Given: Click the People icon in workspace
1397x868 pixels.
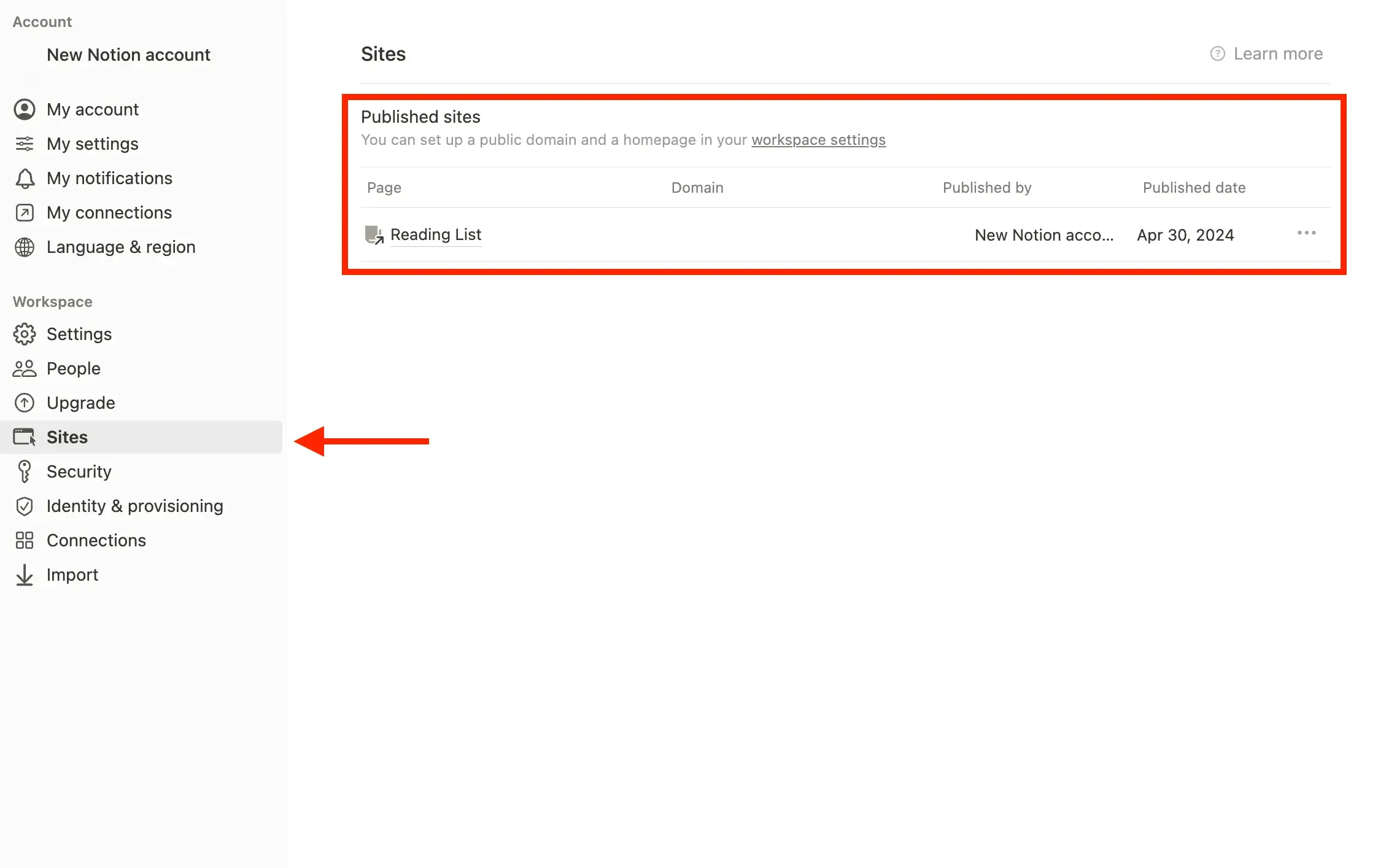Looking at the screenshot, I should point(26,368).
